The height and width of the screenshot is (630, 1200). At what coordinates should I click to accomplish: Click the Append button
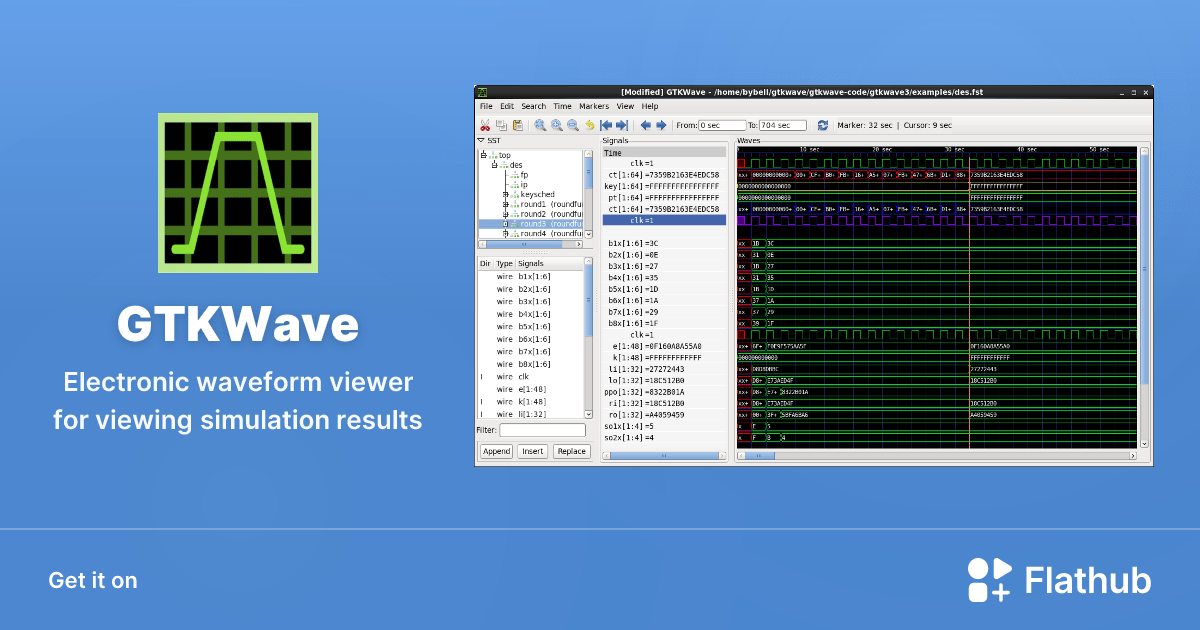[x=496, y=451]
